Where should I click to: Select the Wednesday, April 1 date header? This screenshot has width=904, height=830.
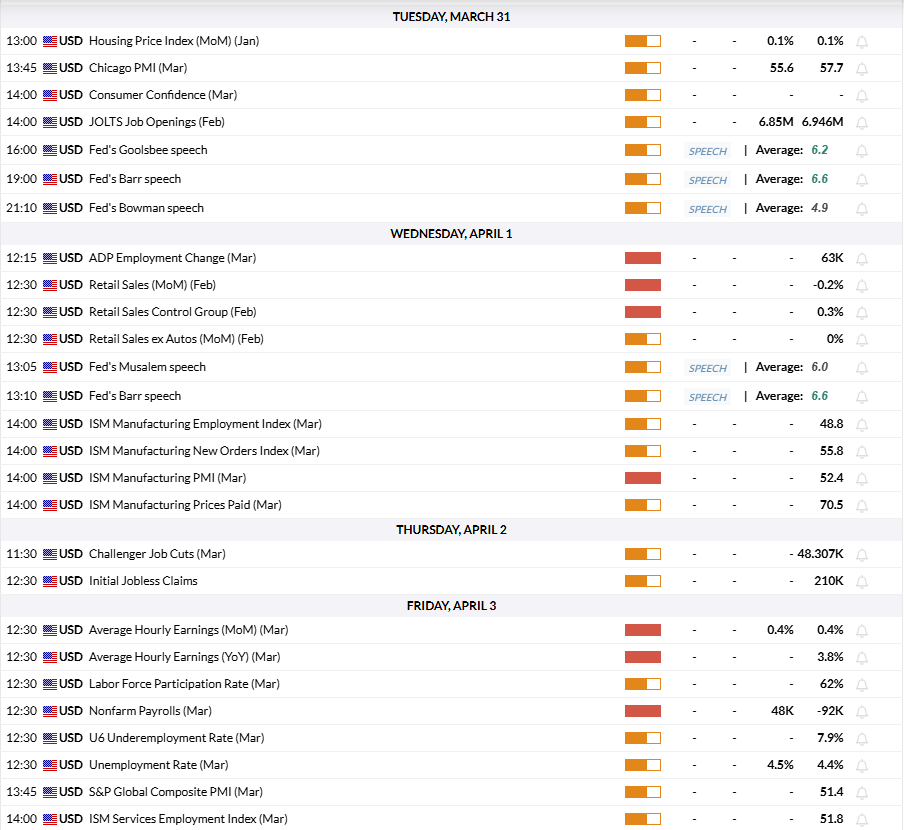451,233
